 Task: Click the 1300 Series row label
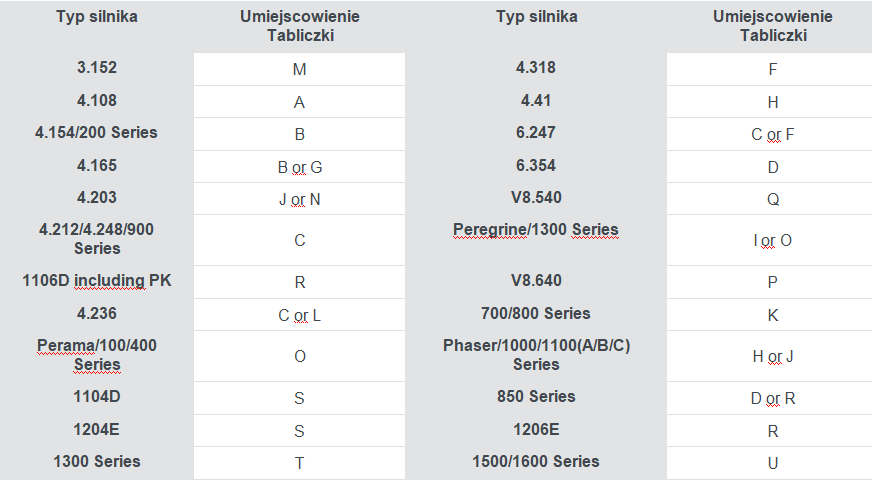pyautogui.click(x=97, y=461)
